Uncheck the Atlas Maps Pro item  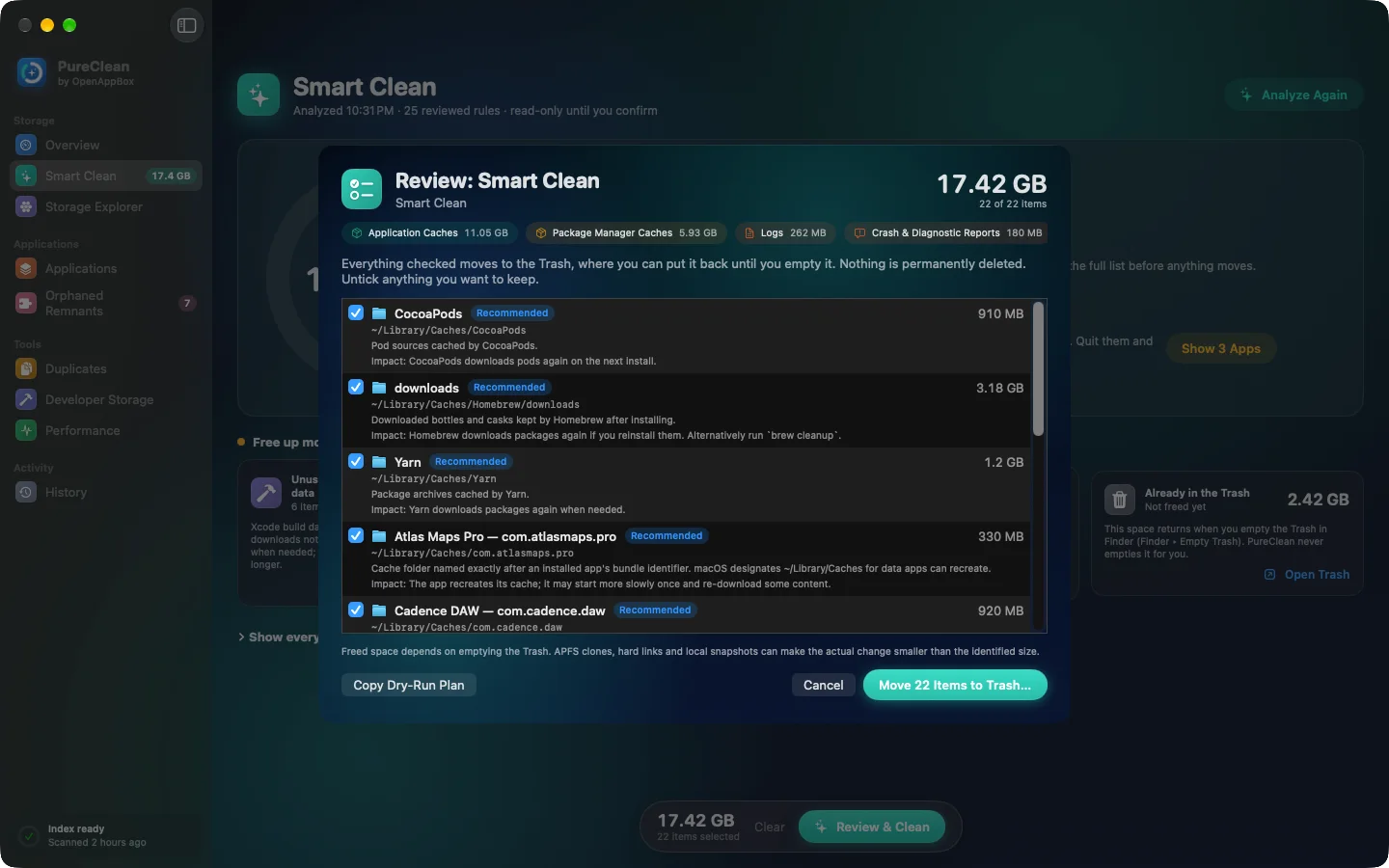(x=356, y=535)
